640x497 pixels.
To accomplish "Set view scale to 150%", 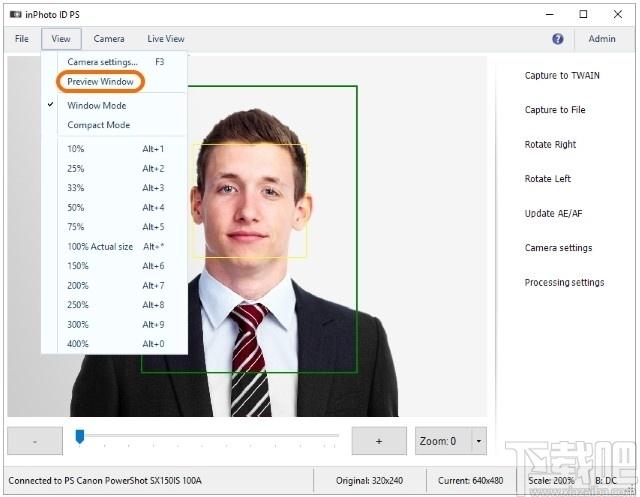I will (x=114, y=266).
